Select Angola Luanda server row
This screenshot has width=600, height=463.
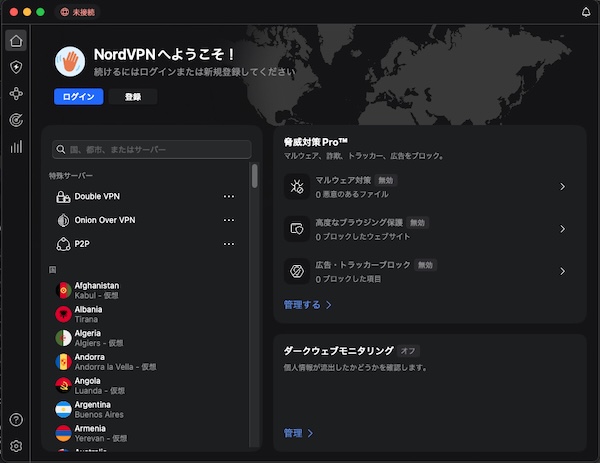click(145, 386)
